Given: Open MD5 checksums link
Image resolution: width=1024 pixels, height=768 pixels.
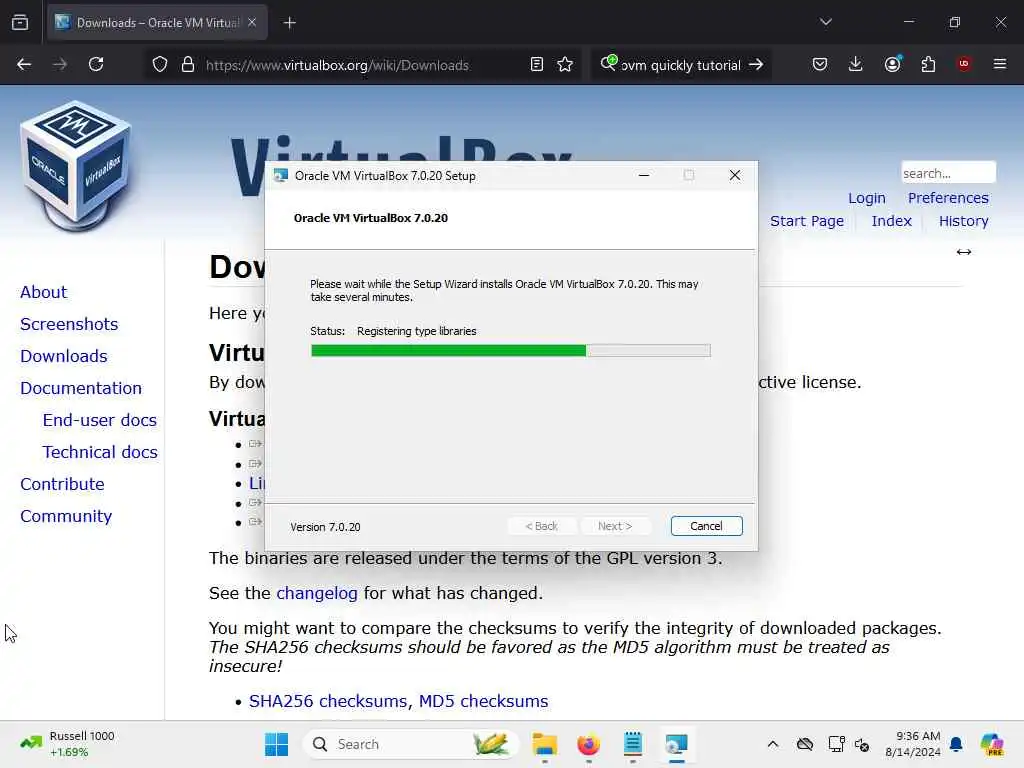Looking at the screenshot, I should pyautogui.click(x=483, y=701).
